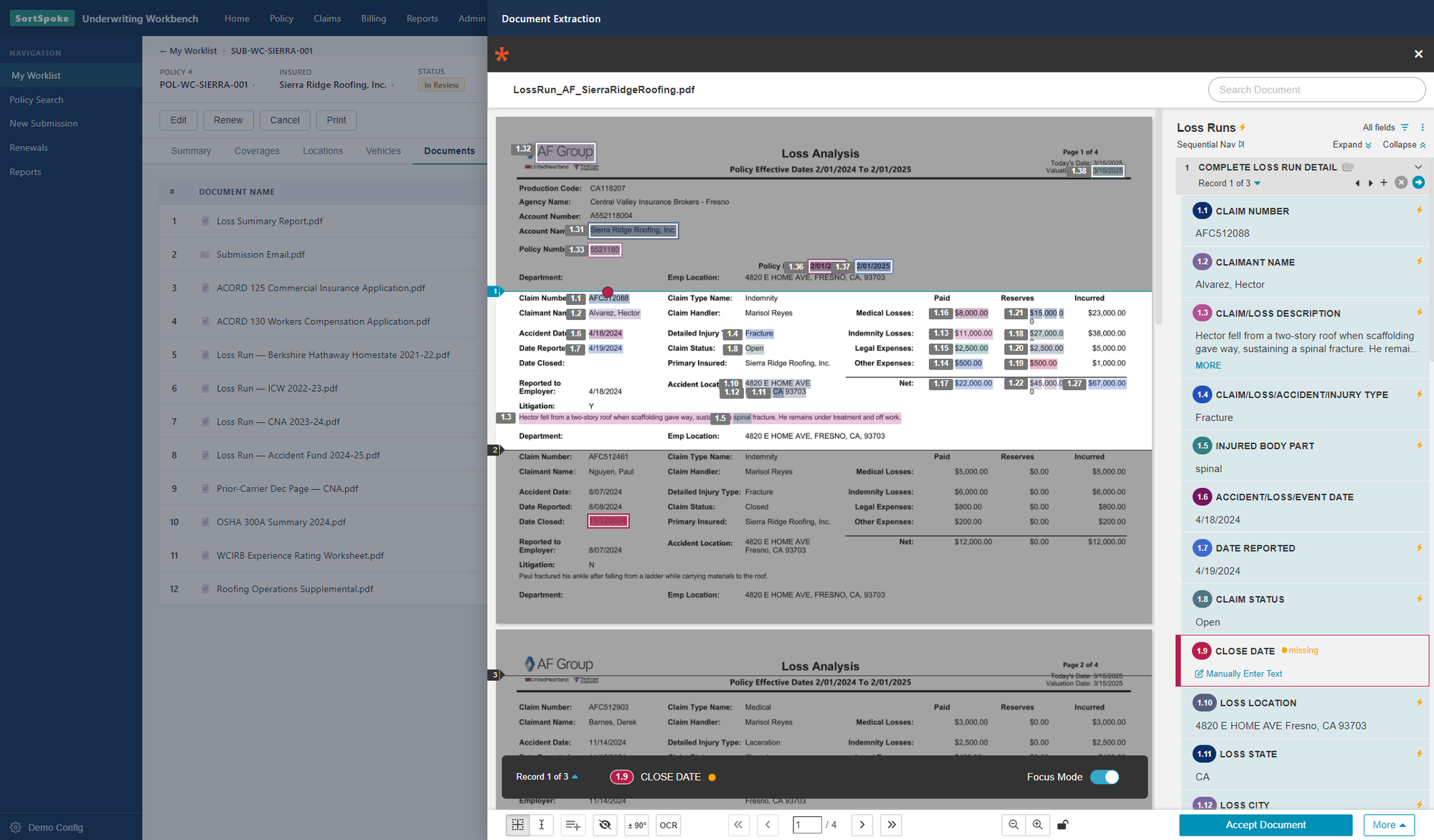This screenshot has height=840, width=1434.
Task: Open the All fields filter icon
Action: (1405, 128)
